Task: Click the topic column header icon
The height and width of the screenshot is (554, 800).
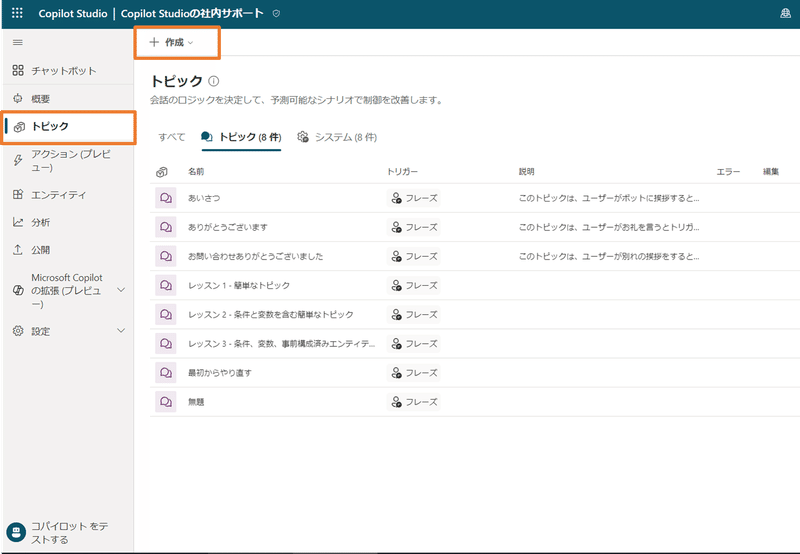Action: [162, 172]
